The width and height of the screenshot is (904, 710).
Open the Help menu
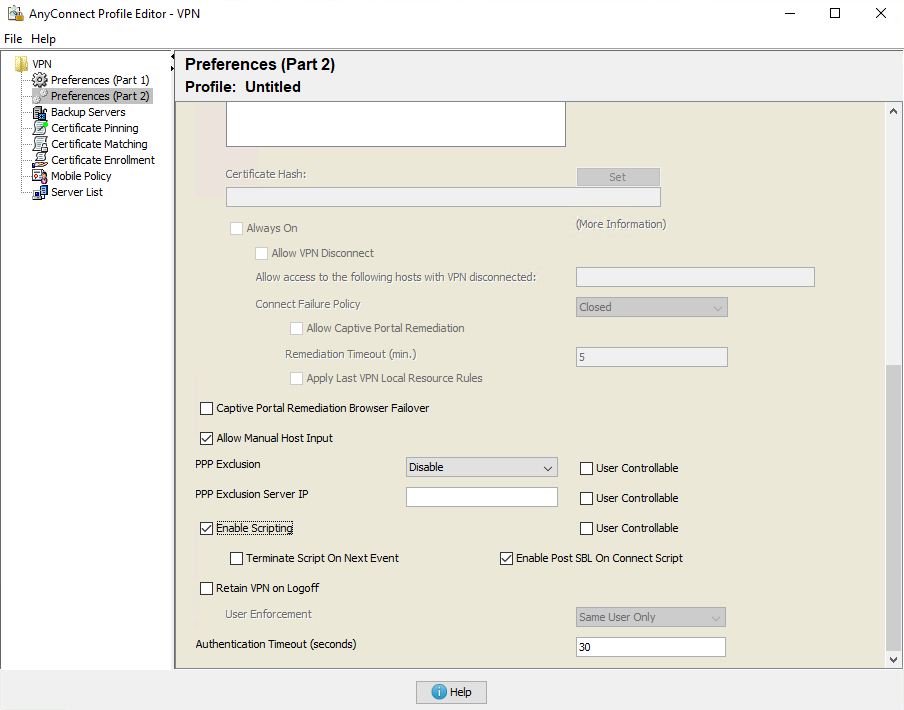coord(43,38)
